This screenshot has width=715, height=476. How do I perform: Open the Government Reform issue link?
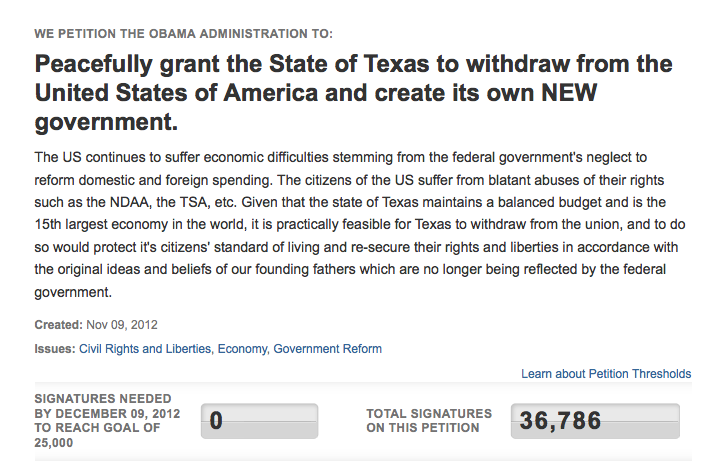(327, 349)
